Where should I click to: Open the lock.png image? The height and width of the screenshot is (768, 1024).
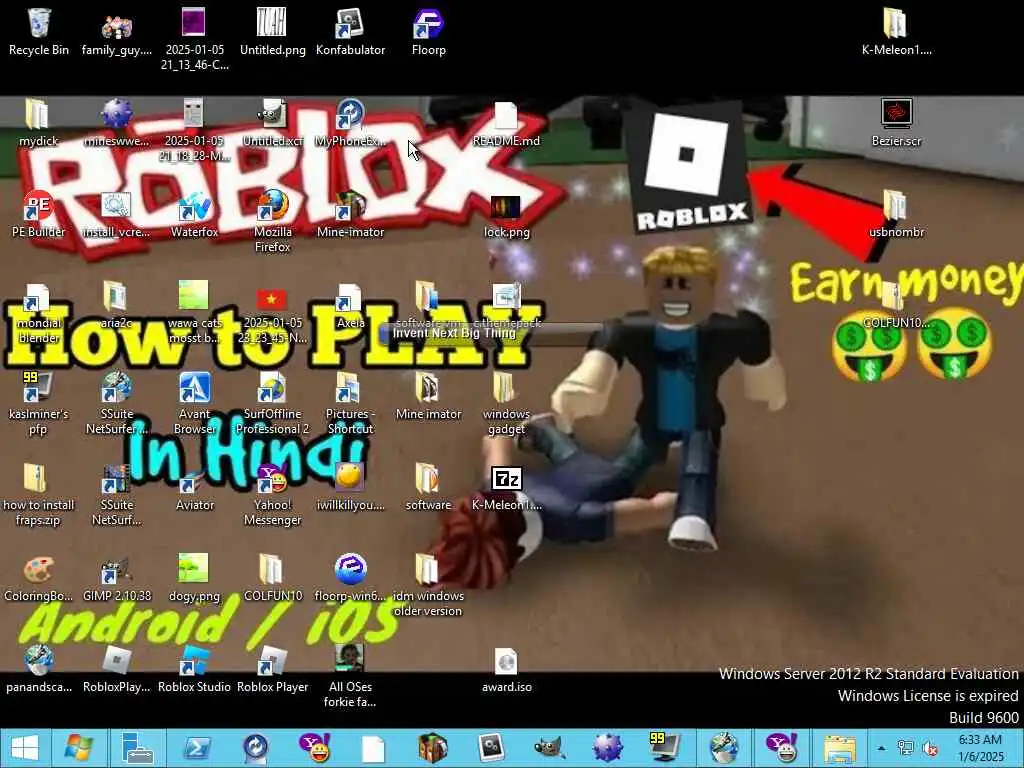click(506, 214)
